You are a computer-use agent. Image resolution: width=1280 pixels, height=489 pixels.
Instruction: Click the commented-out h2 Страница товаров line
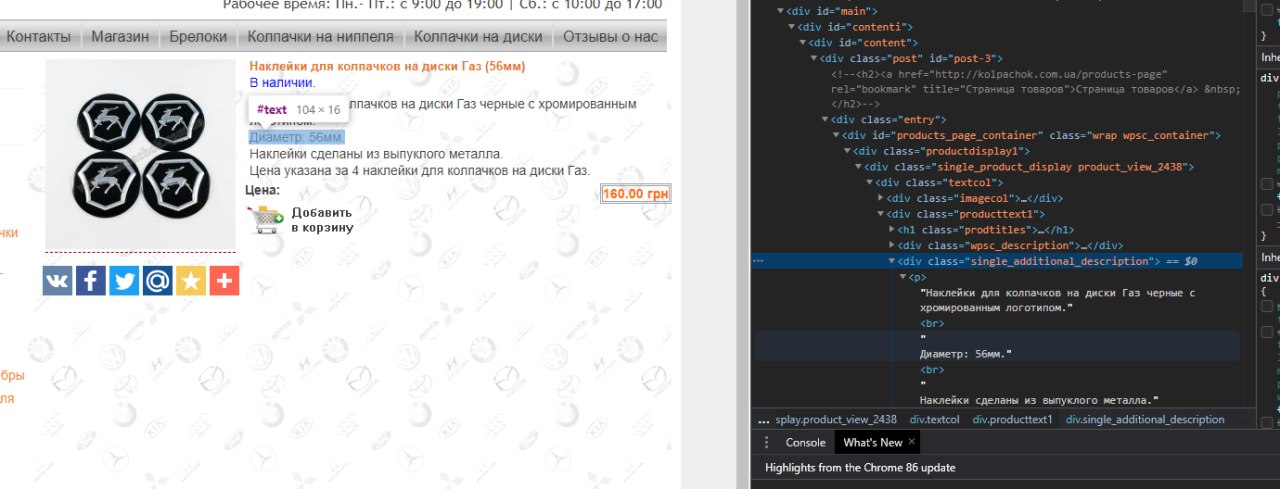(1035, 88)
